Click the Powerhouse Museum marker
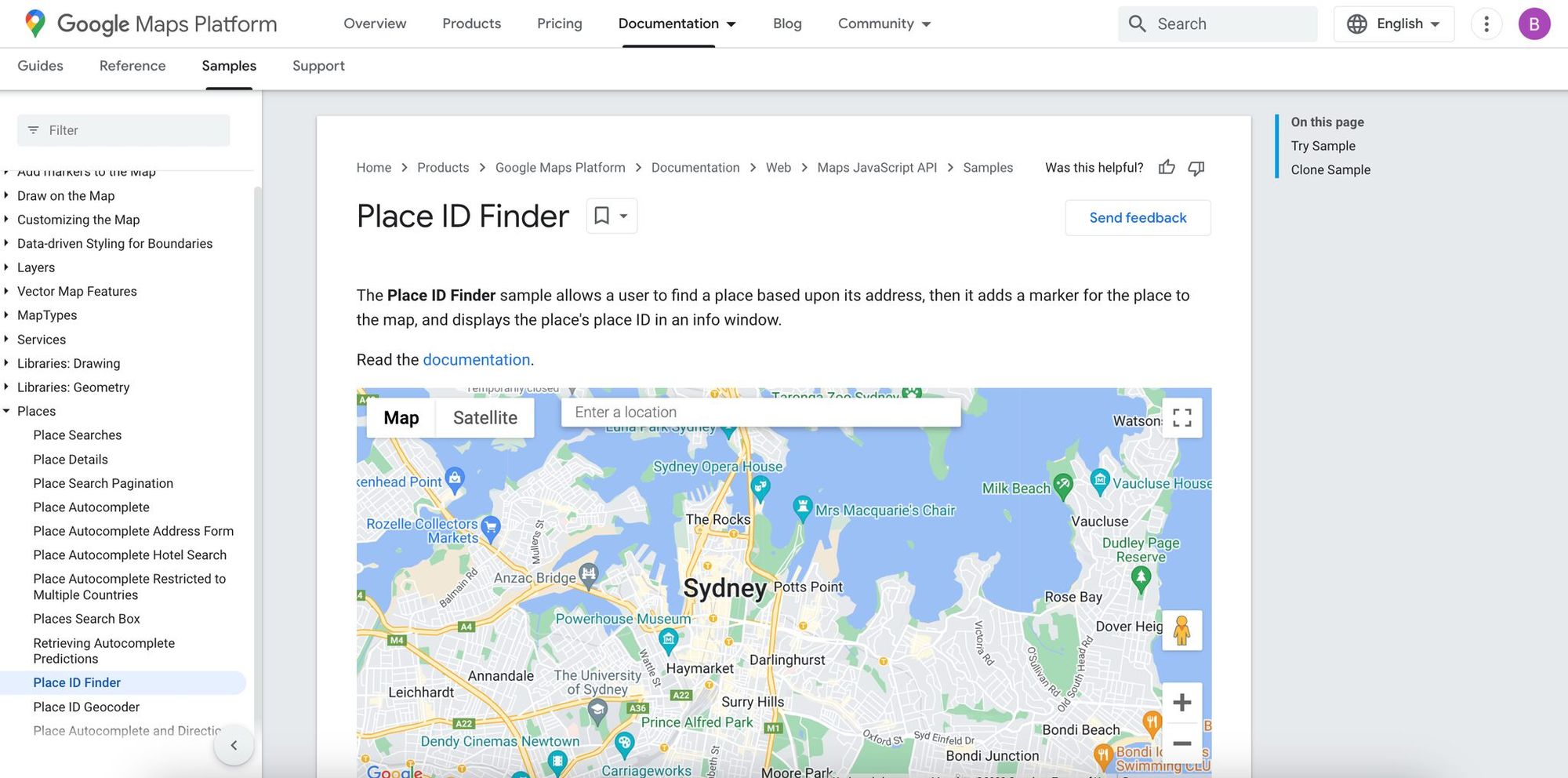1568x778 pixels. coord(668,641)
